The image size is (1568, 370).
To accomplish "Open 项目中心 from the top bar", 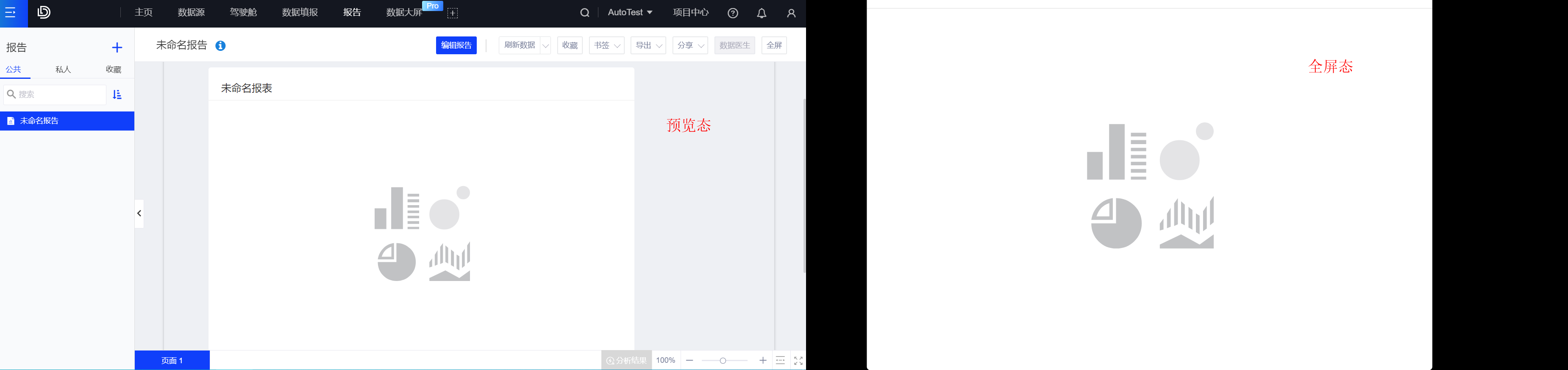I will (x=691, y=13).
